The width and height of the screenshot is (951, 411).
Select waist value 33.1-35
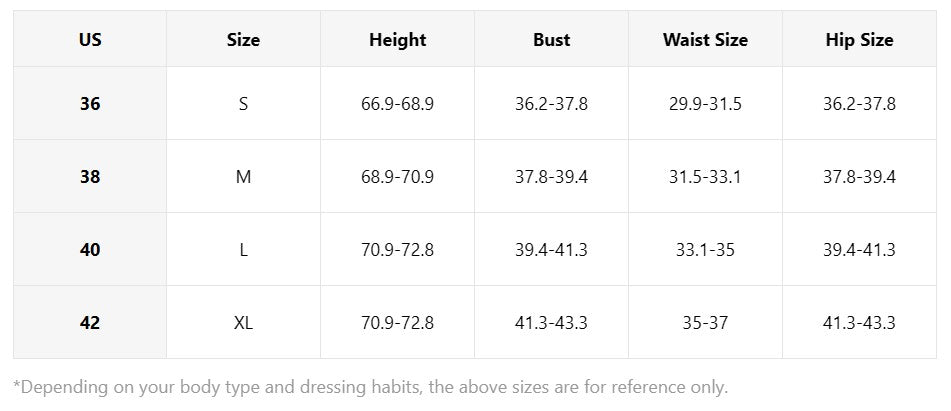(x=705, y=249)
